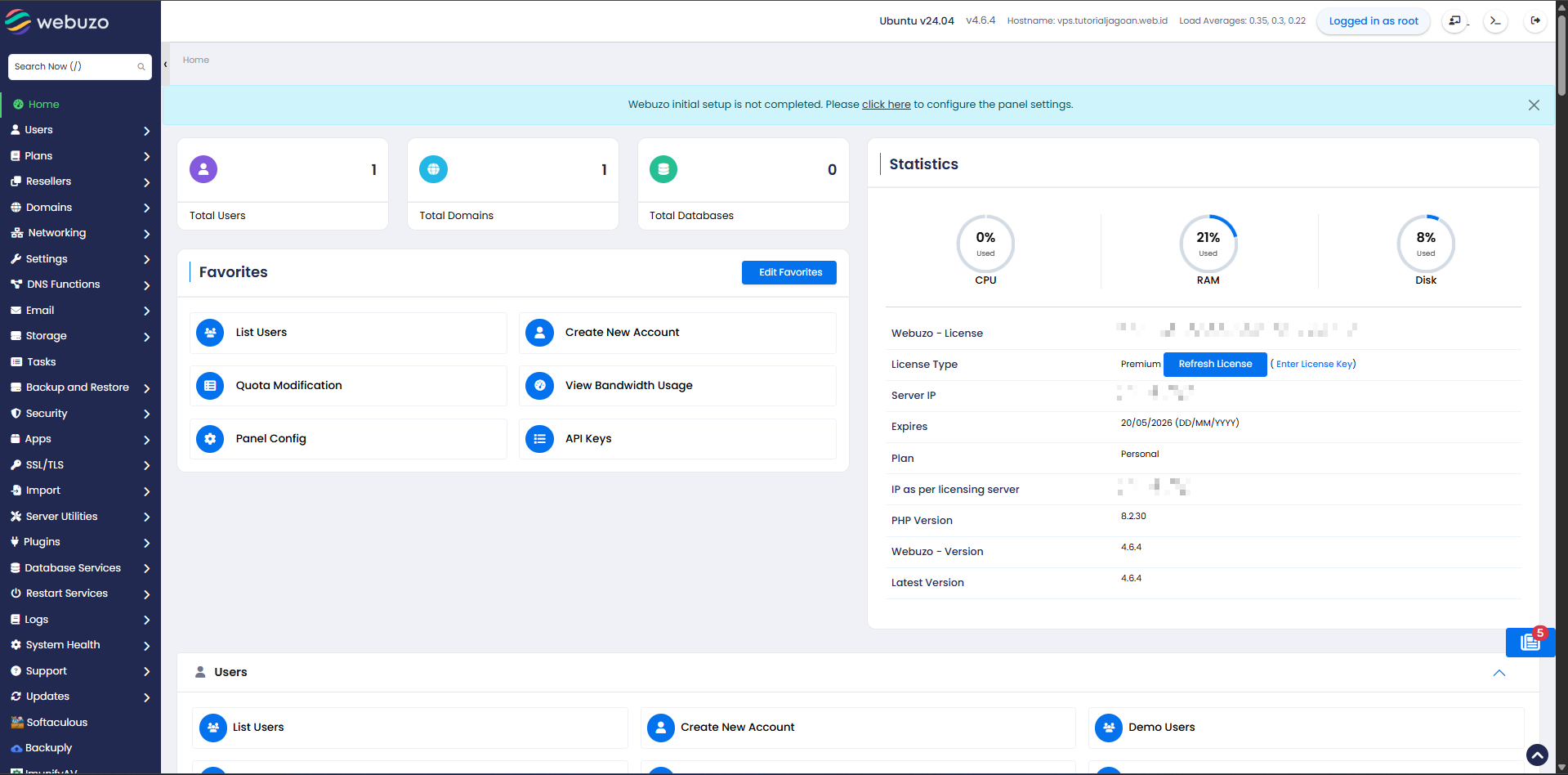The image size is (1568, 775).
Task: Click the Total Users purple icon
Action: (203, 169)
